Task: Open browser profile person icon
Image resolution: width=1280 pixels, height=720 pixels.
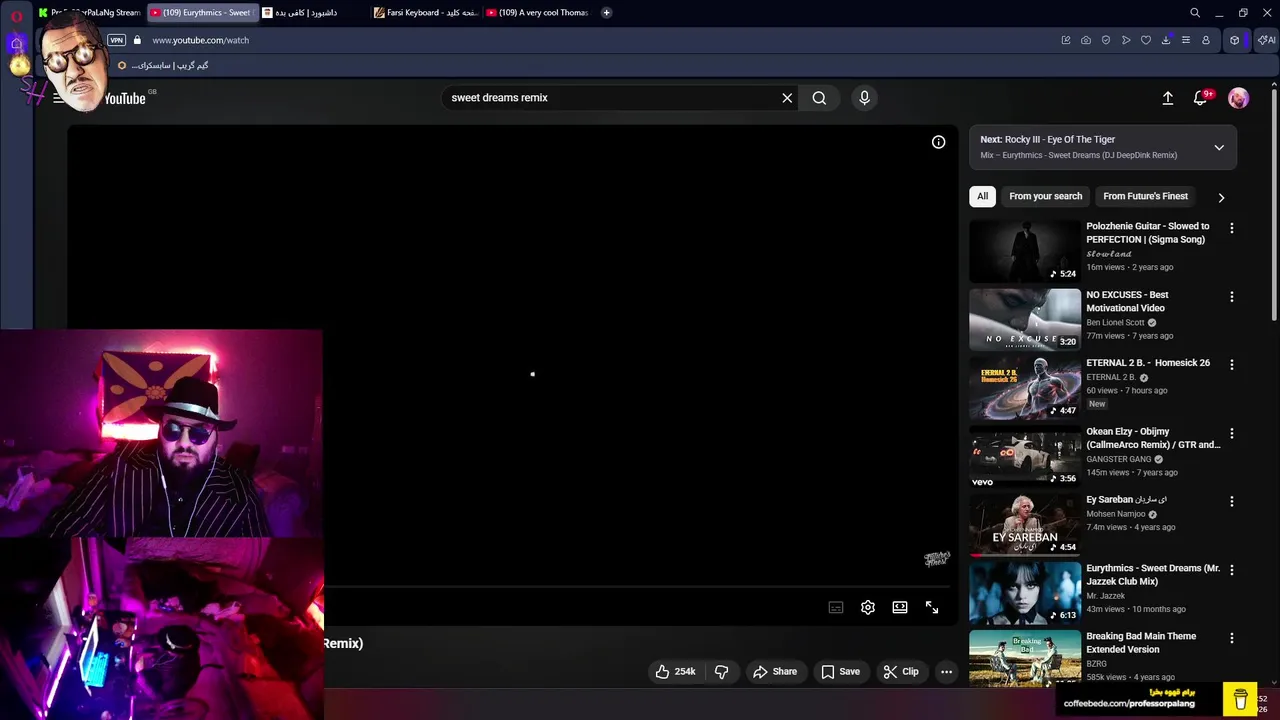Action: (x=1206, y=40)
